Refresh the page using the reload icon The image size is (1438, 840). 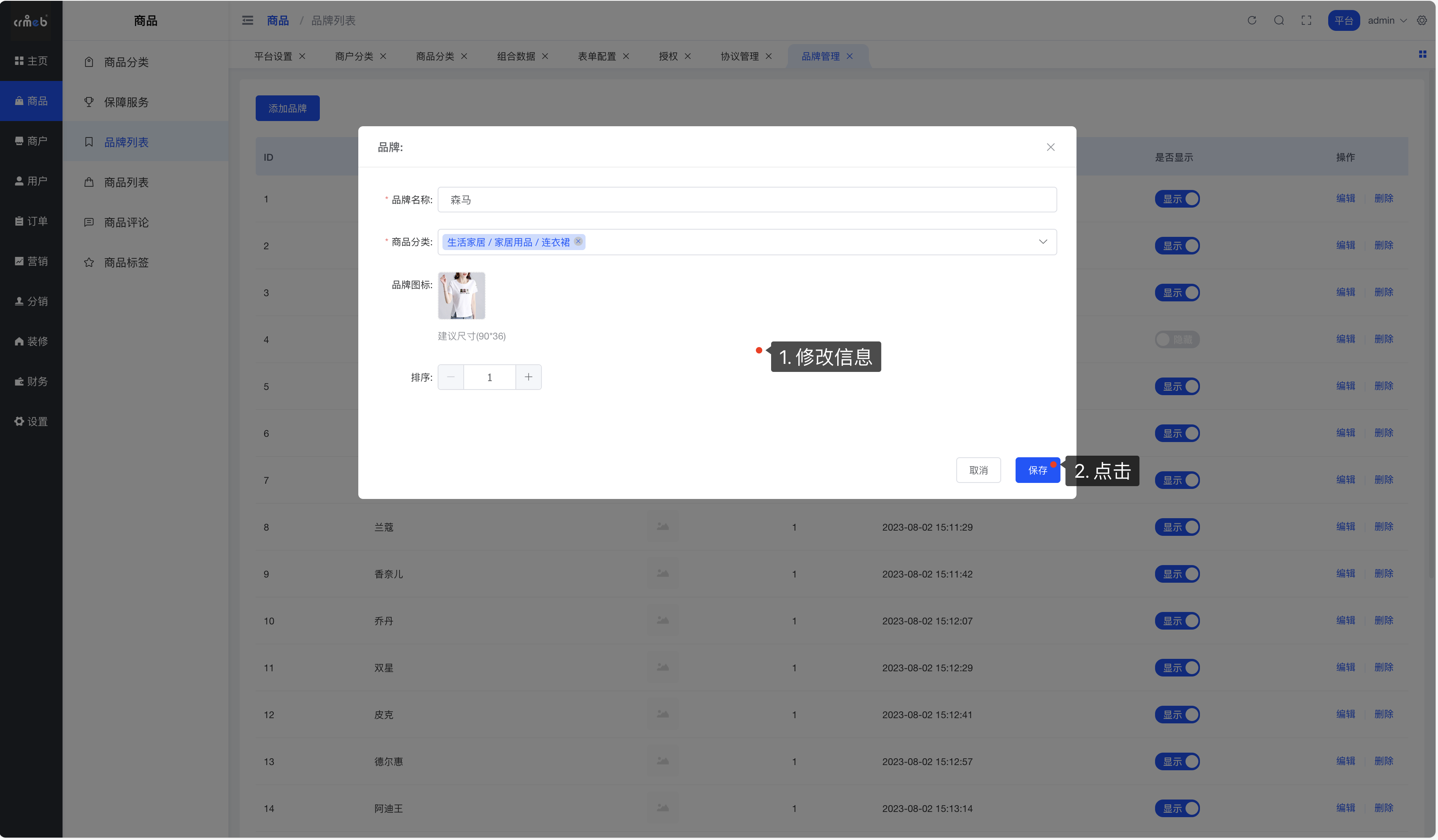[1251, 20]
